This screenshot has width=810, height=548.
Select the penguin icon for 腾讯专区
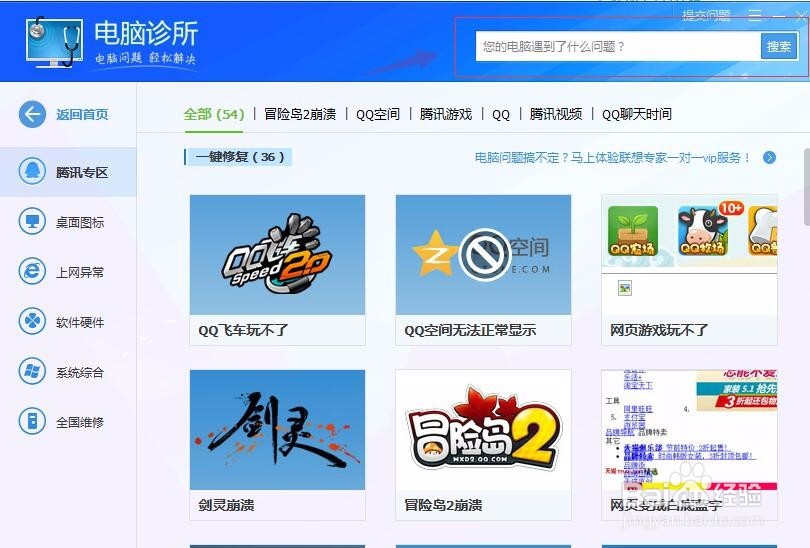point(32,171)
